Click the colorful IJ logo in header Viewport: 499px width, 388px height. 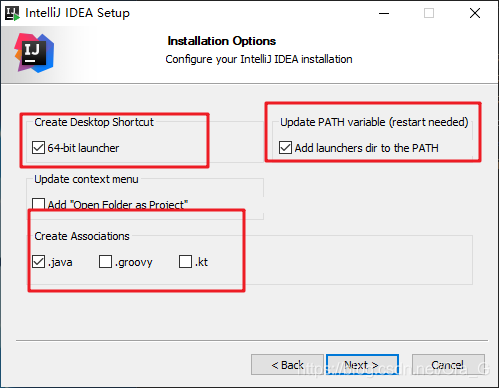tap(34, 53)
